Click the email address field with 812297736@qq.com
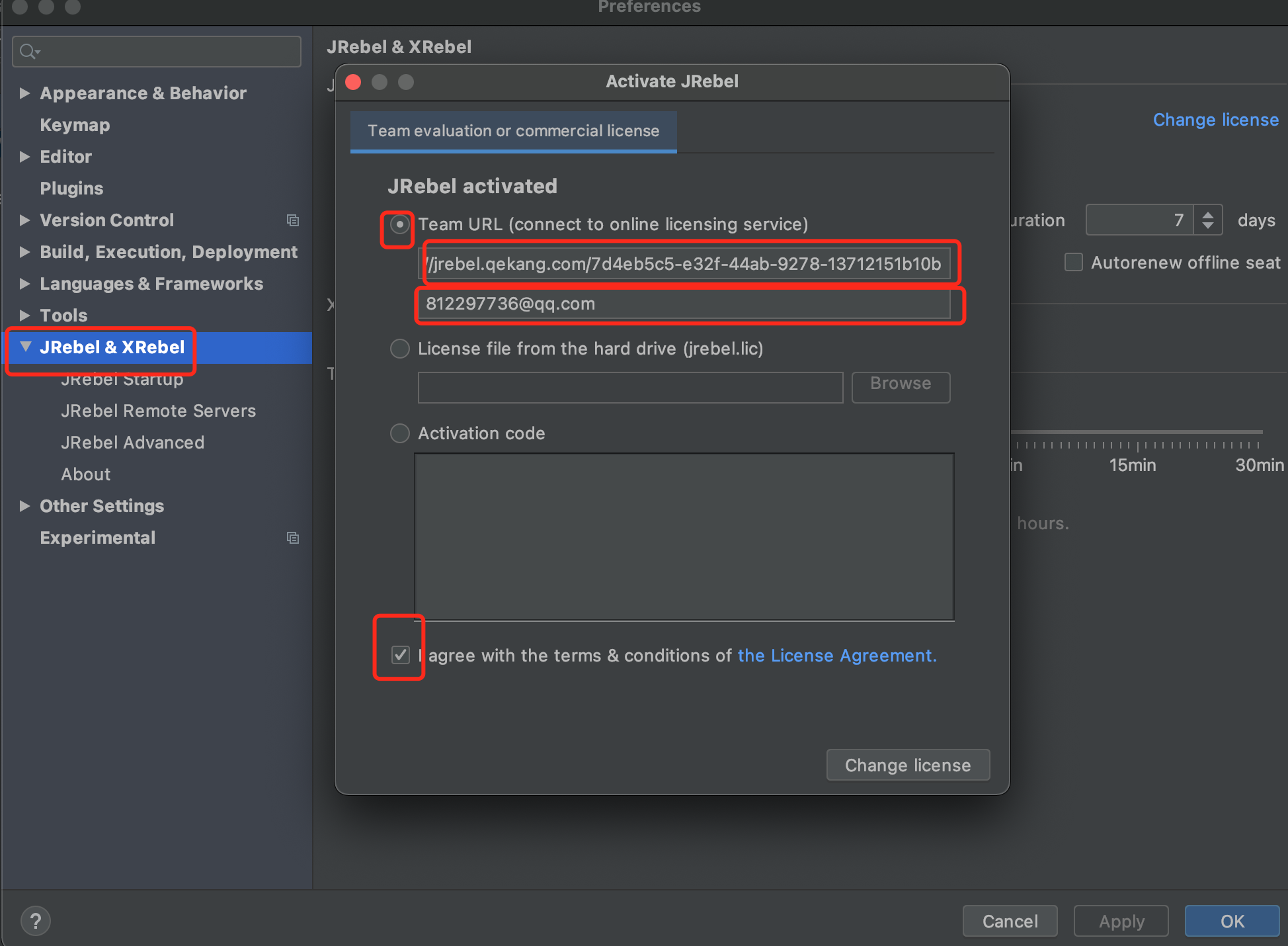Viewport: 1288px width, 946px height. [684, 304]
